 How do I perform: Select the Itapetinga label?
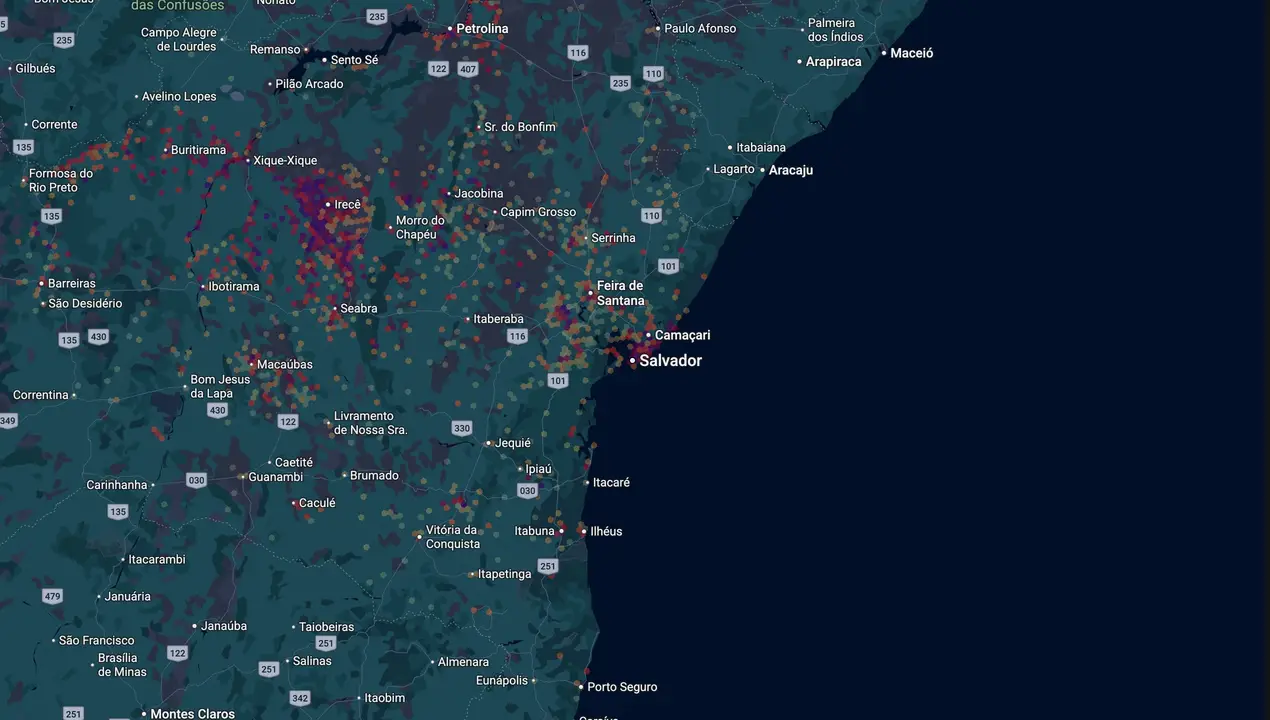coord(505,575)
